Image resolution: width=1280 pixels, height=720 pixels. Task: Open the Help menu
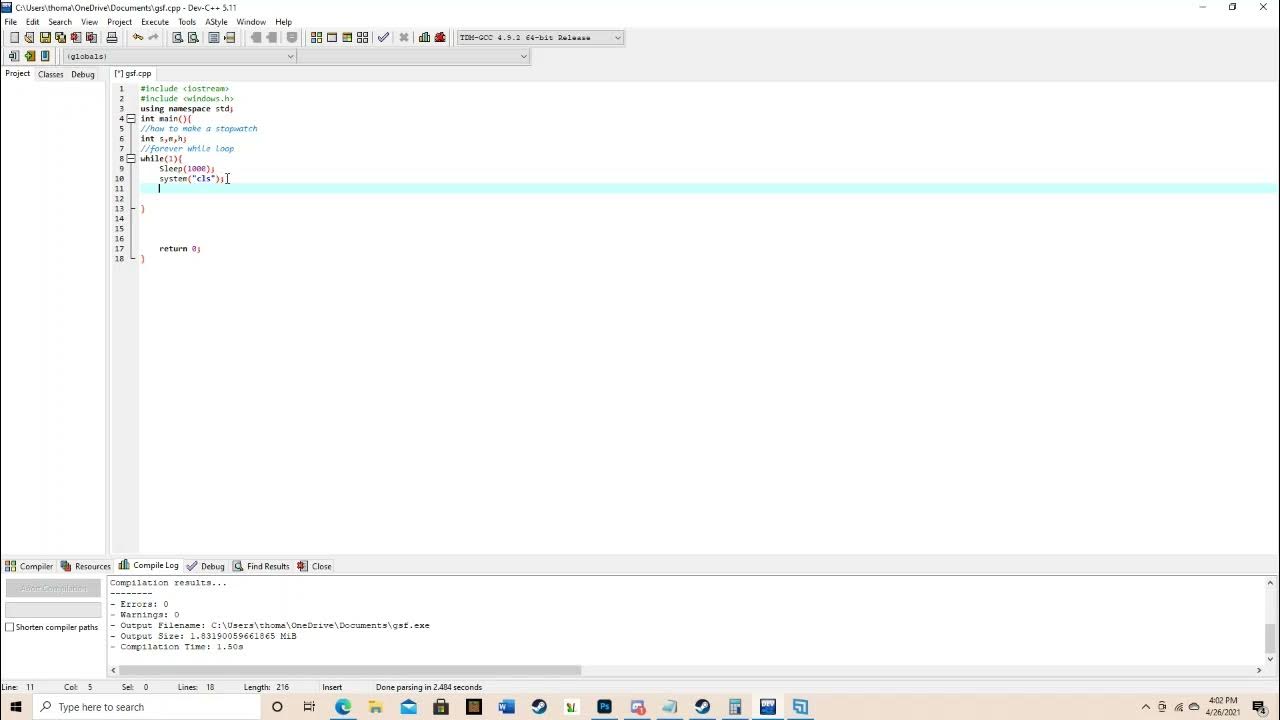click(283, 22)
